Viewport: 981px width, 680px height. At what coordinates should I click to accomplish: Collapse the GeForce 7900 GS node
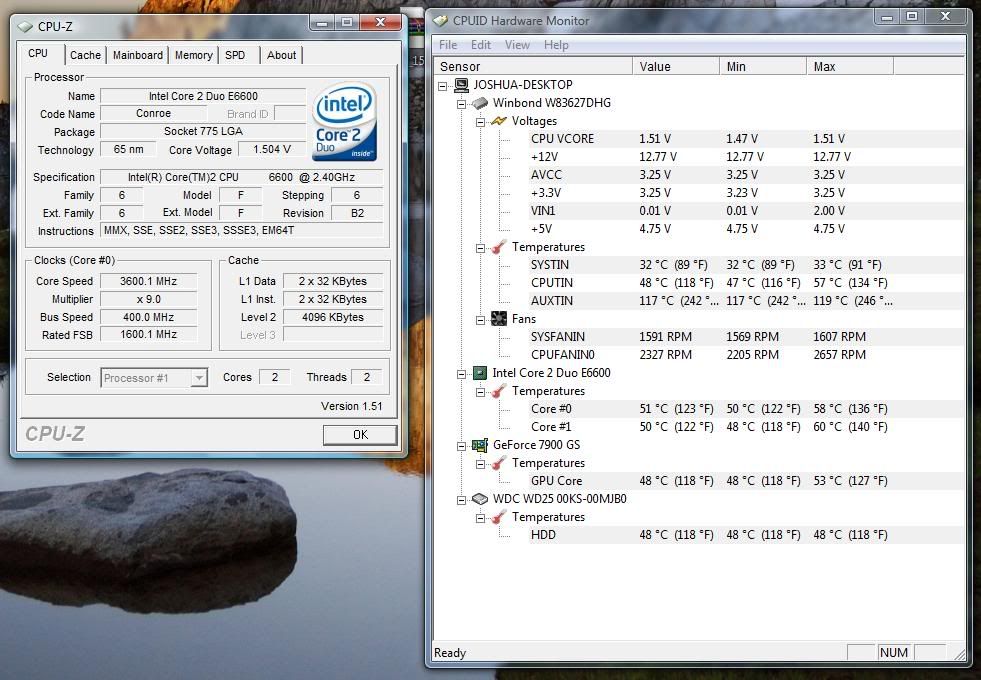click(x=462, y=446)
